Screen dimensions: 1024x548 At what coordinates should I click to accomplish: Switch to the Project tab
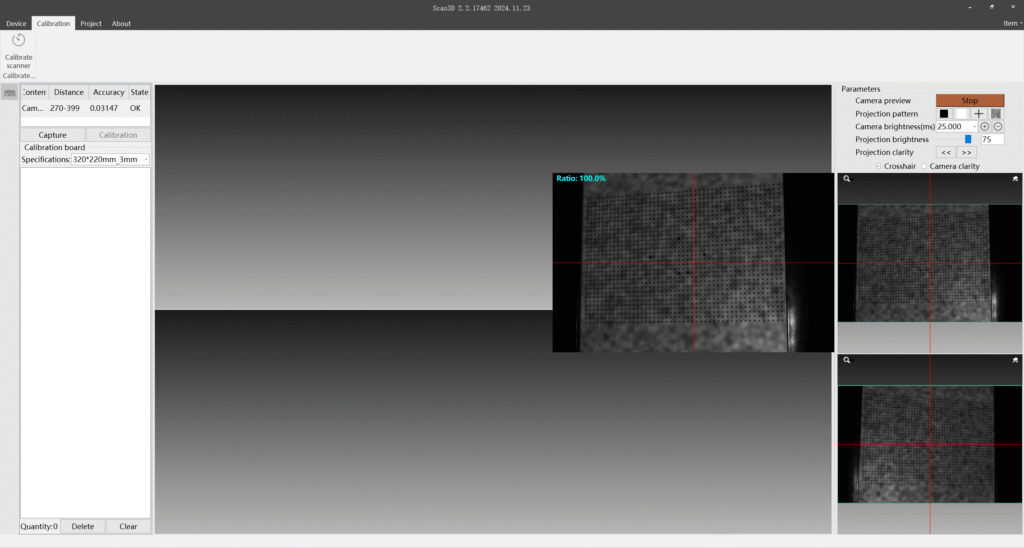(91, 23)
